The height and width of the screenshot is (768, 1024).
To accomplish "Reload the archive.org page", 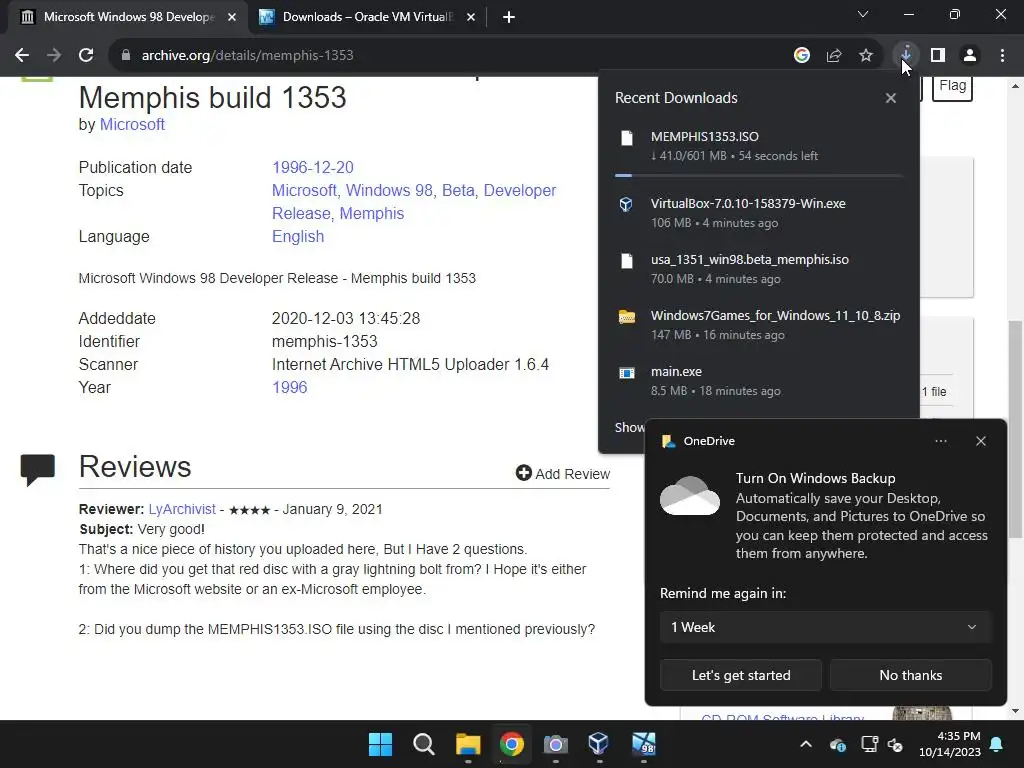I will coord(86,56).
